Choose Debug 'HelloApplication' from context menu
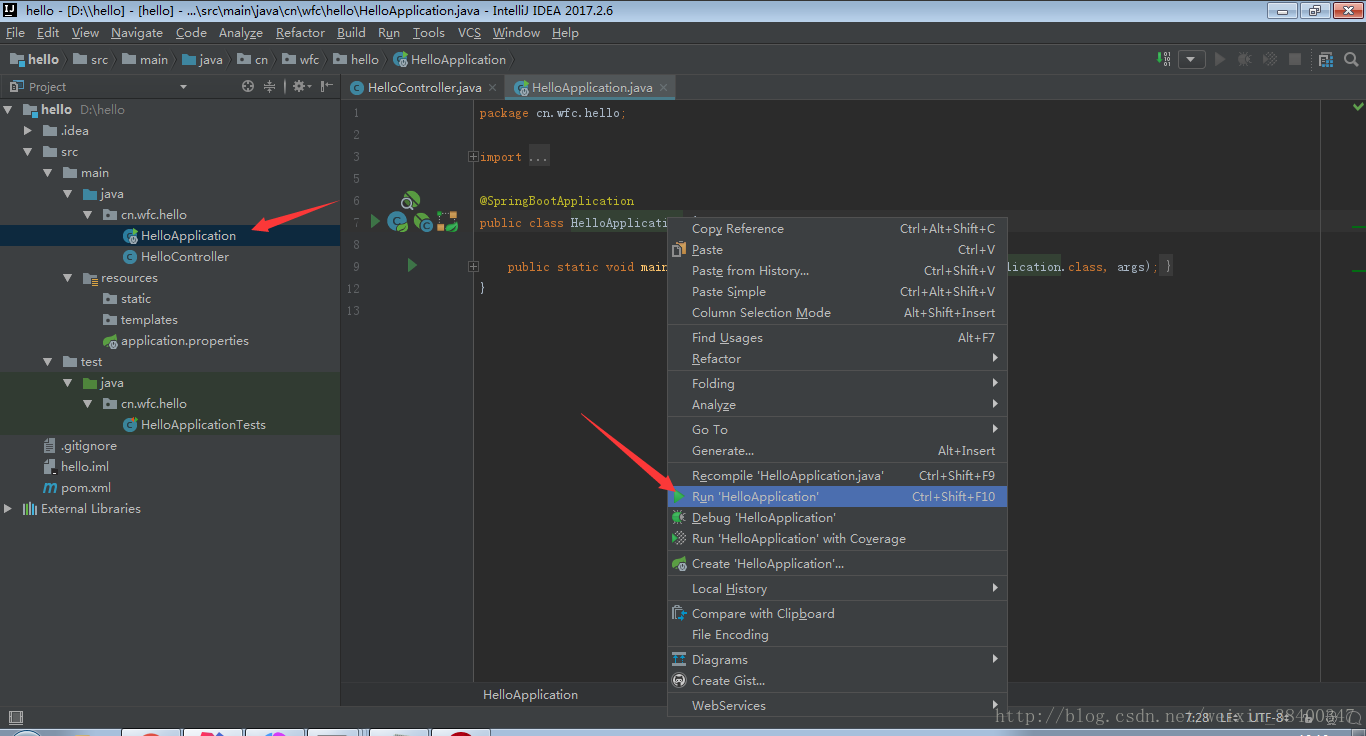Screen dimensions: 1366x736 click(x=837, y=518)
